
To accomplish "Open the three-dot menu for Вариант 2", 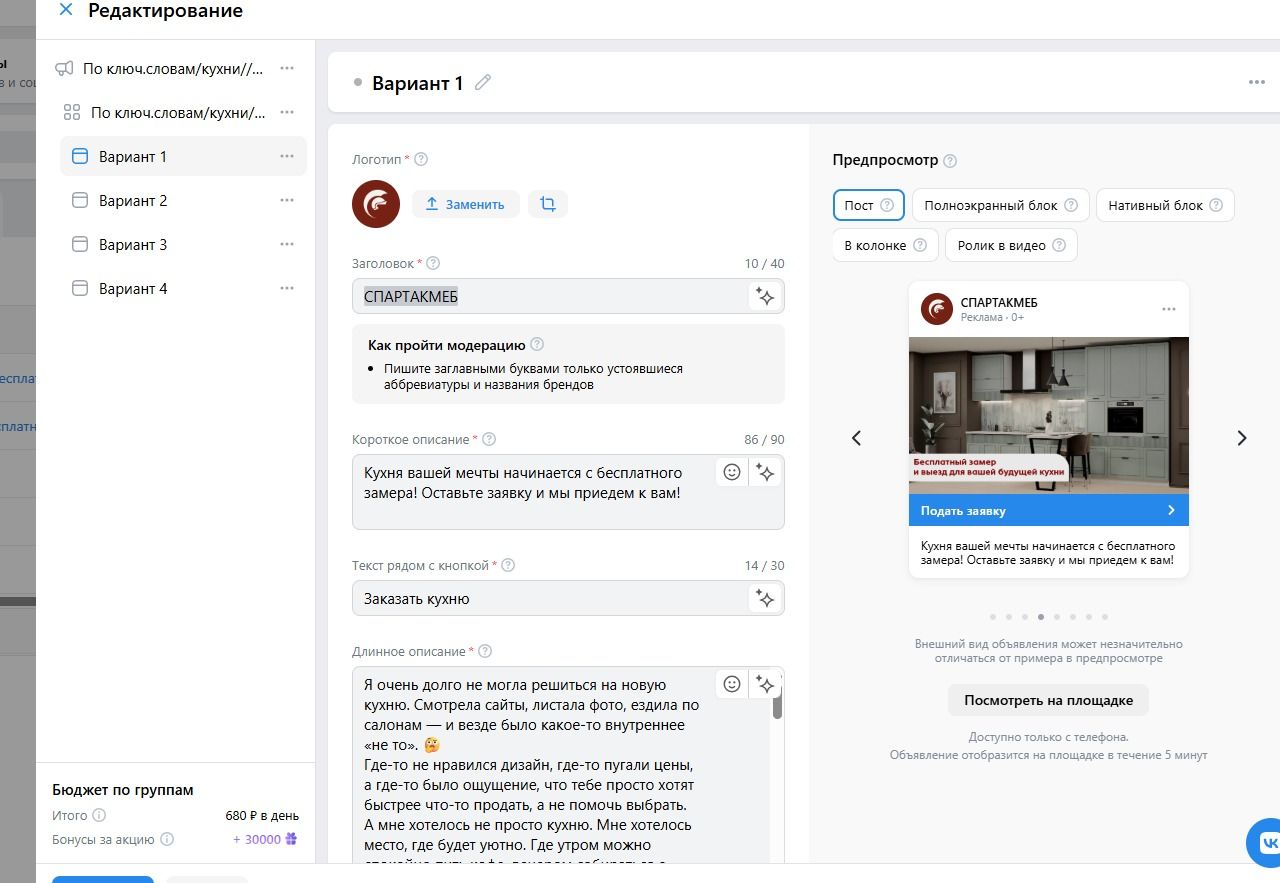I will pyautogui.click(x=287, y=200).
